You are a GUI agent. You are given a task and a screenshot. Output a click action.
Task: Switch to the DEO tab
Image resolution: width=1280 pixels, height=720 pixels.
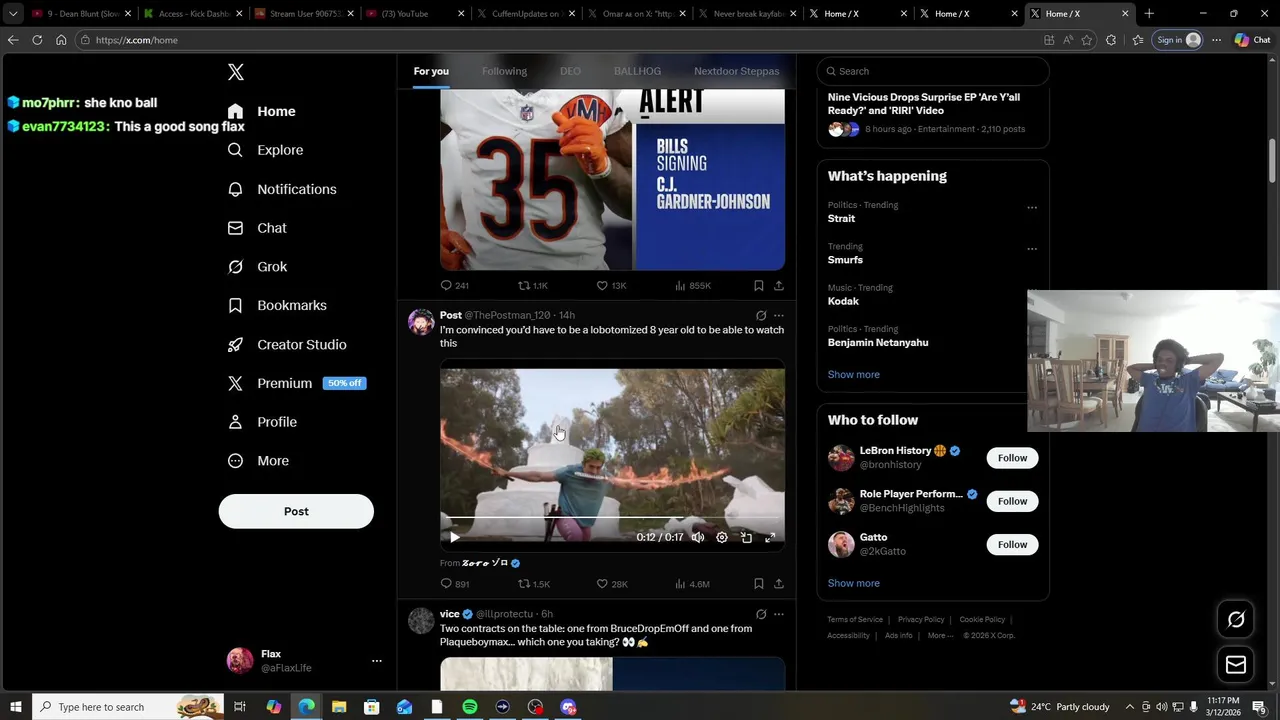pyautogui.click(x=570, y=71)
